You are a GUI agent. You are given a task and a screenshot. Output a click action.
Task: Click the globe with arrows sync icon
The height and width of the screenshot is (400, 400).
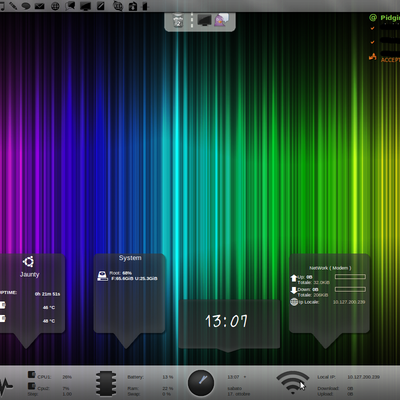118,6
